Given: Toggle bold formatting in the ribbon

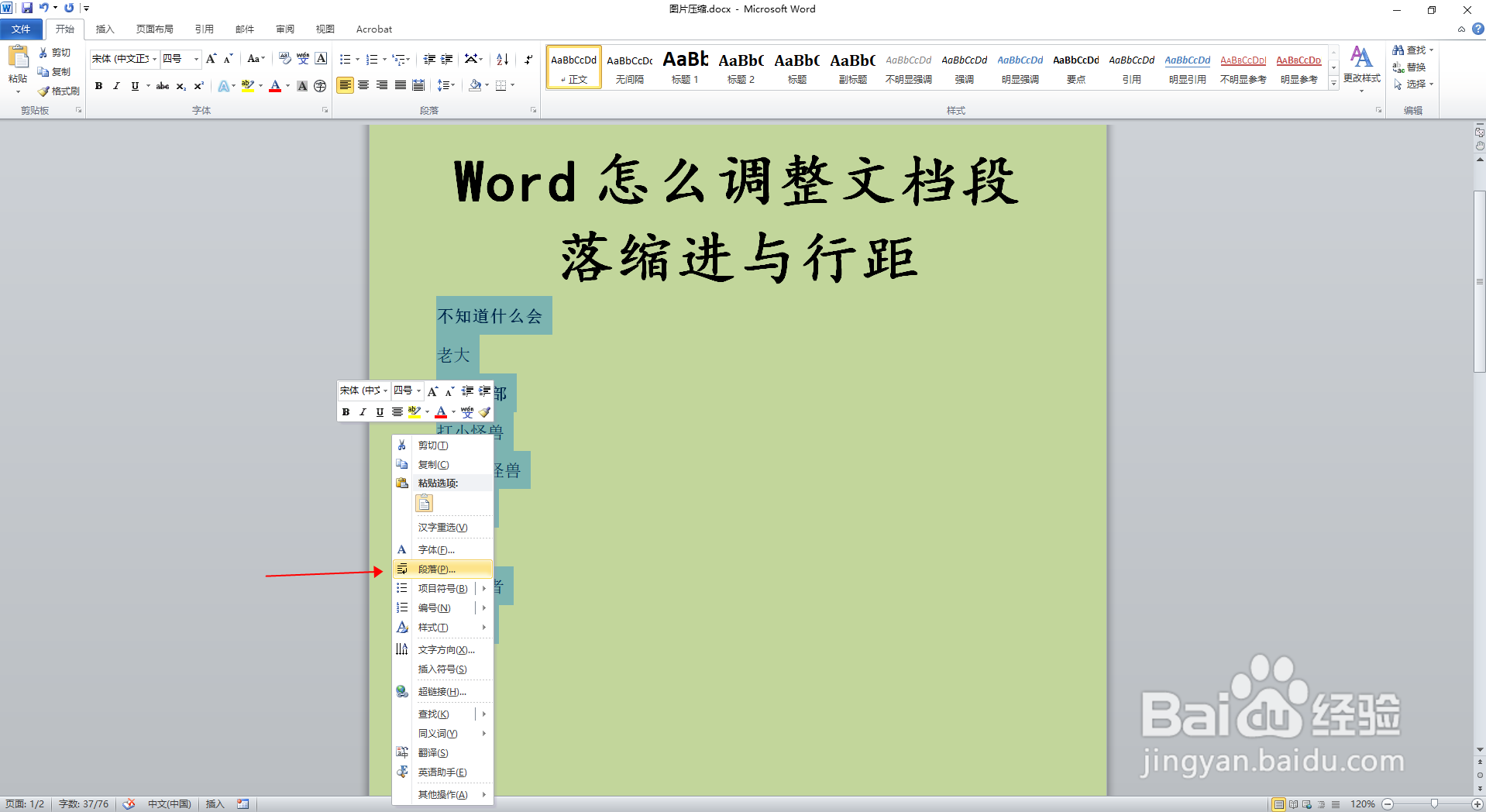Looking at the screenshot, I should click(x=98, y=86).
